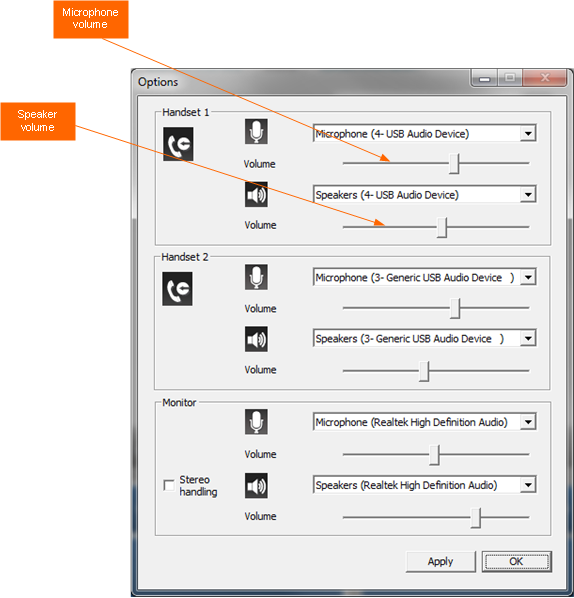Click the Handset 2 phone icon
The height and width of the screenshot is (598, 574).
pos(177,289)
